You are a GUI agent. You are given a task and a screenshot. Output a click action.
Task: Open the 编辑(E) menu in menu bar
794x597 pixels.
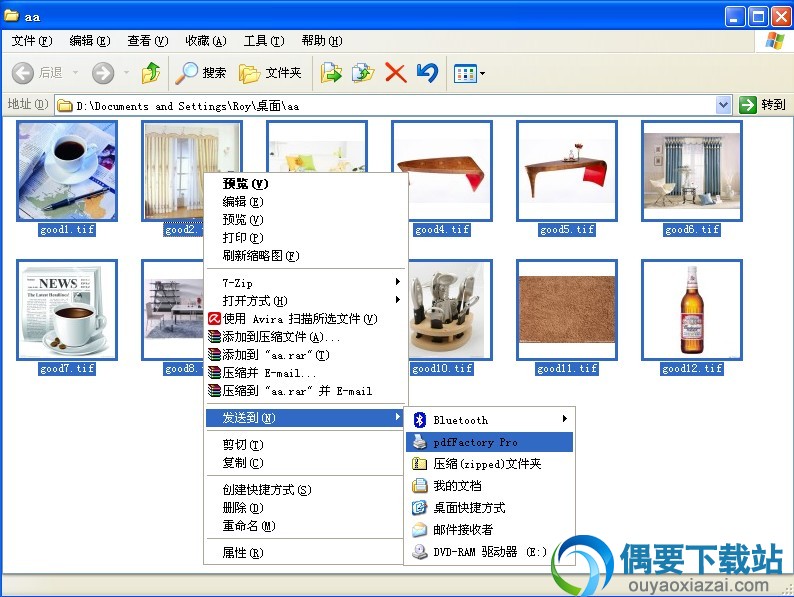(x=90, y=41)
